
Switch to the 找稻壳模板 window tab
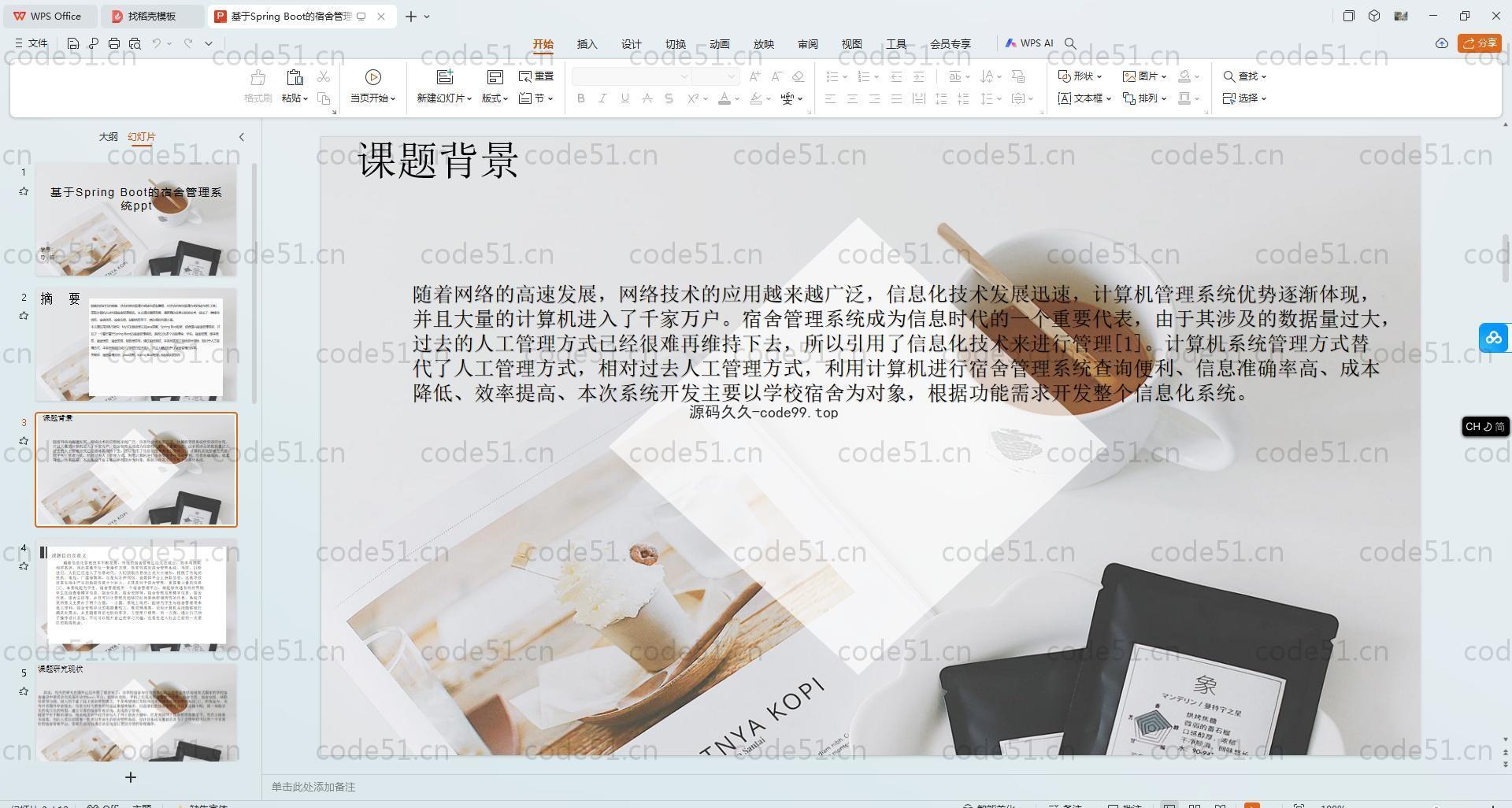coord(152,16)
